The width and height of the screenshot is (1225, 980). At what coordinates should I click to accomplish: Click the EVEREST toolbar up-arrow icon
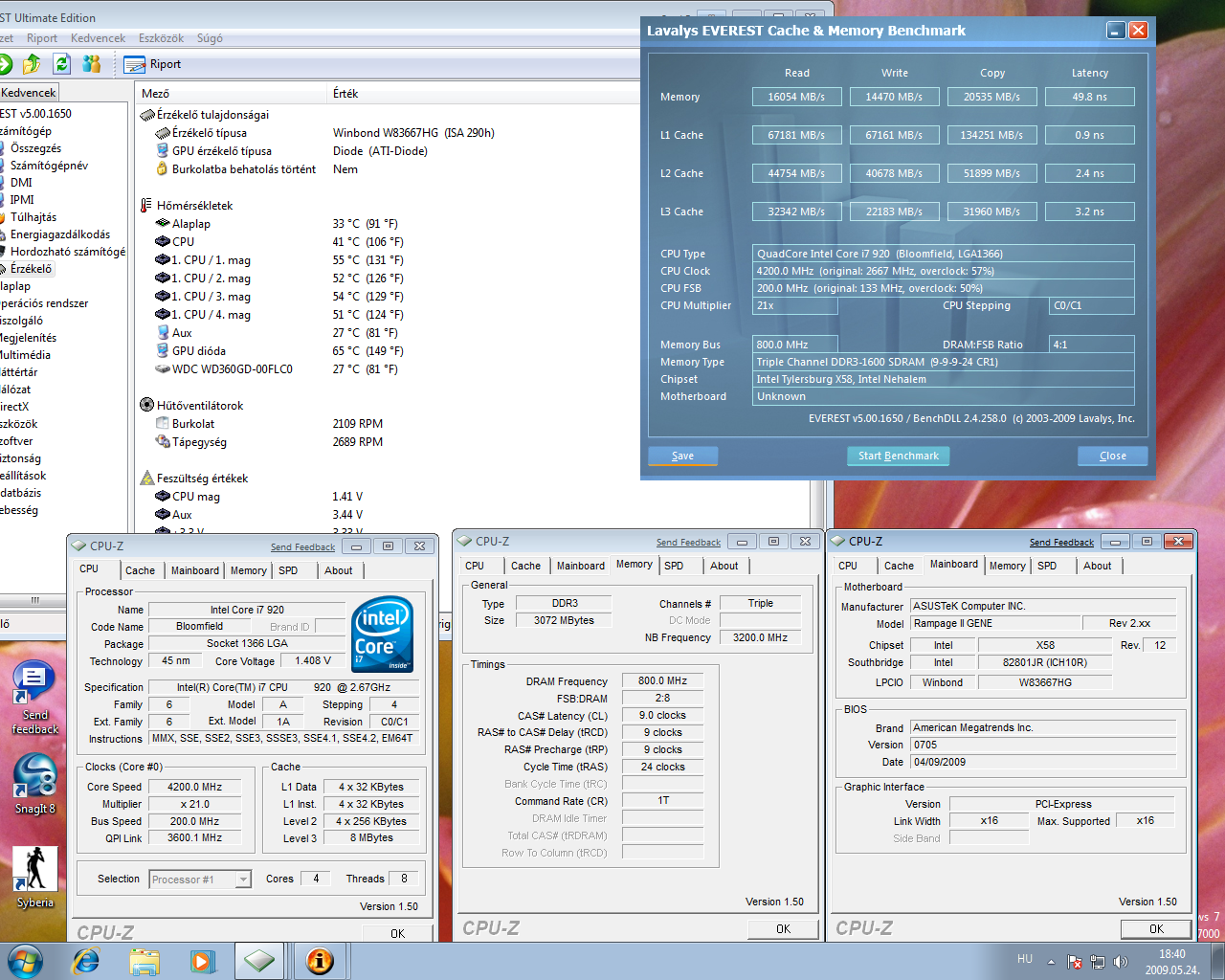tap(32, 64)
